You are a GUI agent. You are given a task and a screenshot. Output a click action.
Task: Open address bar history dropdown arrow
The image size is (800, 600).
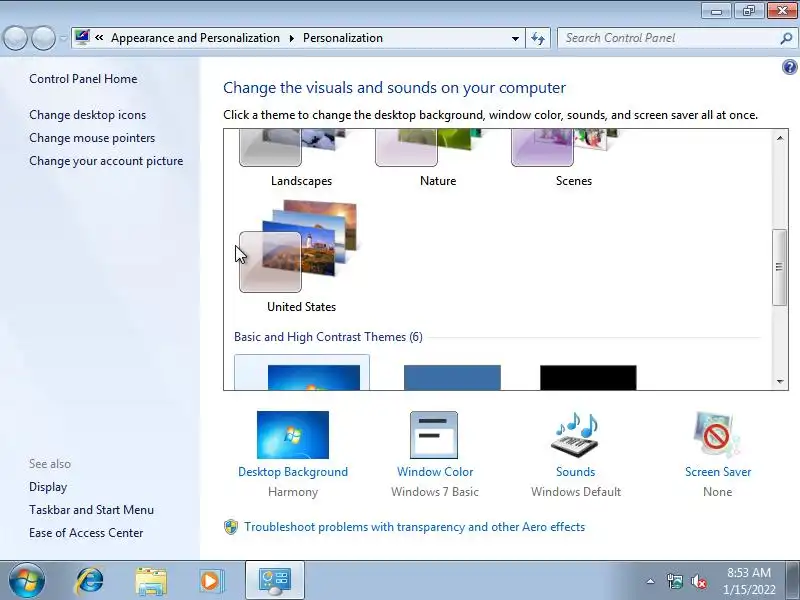[515, 38]
